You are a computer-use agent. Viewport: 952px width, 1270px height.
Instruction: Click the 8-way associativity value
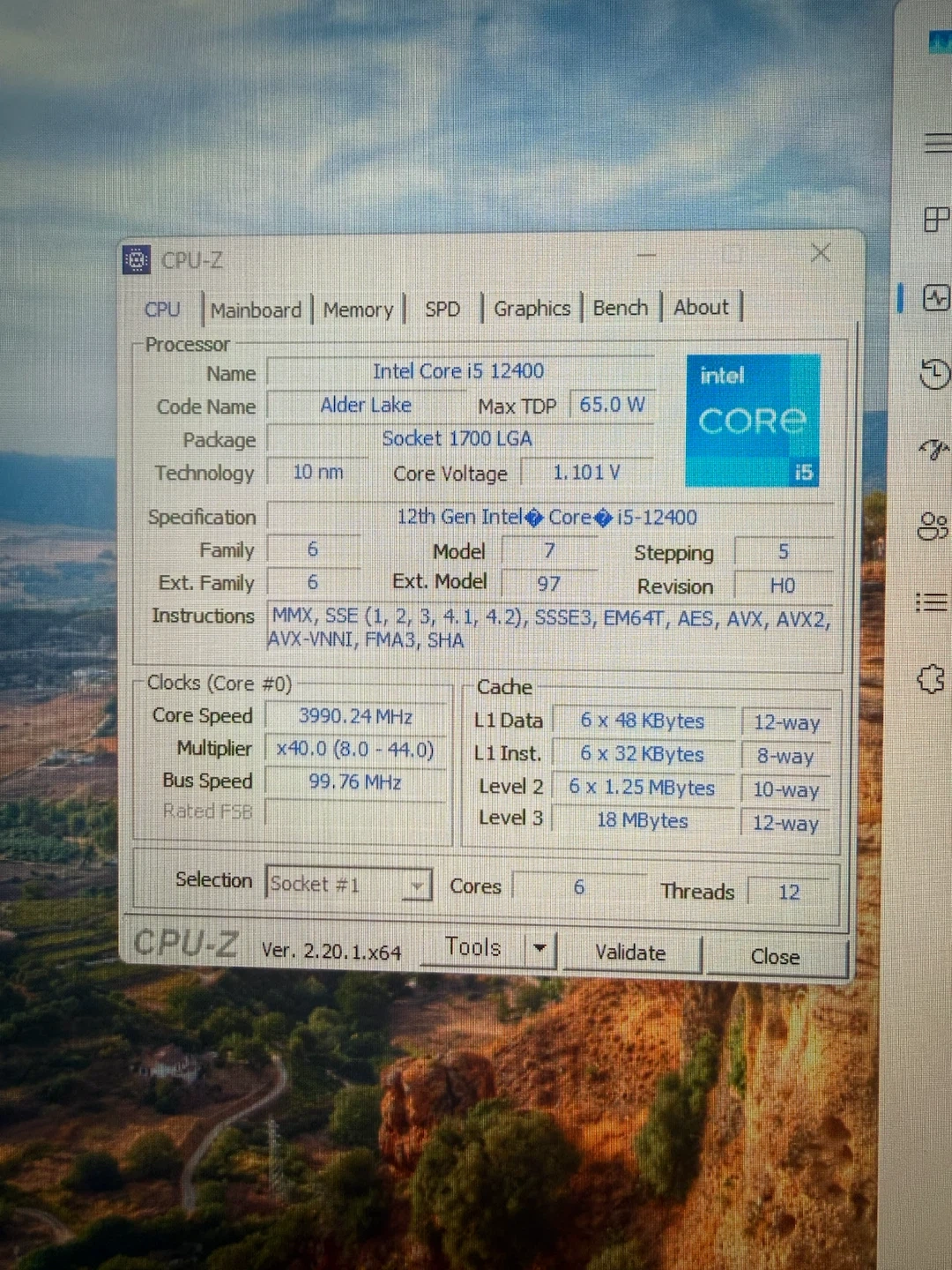(785, 757)
